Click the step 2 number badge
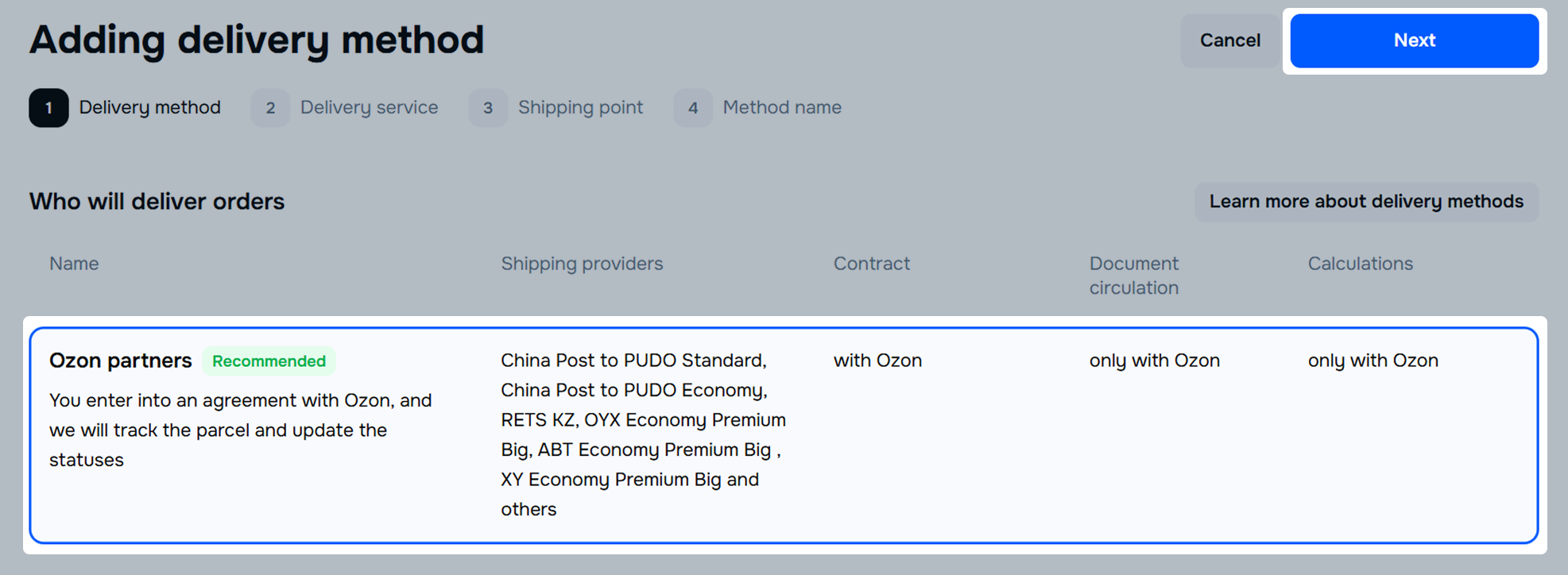Image resolution: width=1568 pixels, height=575 pixels. click(270, 108)
